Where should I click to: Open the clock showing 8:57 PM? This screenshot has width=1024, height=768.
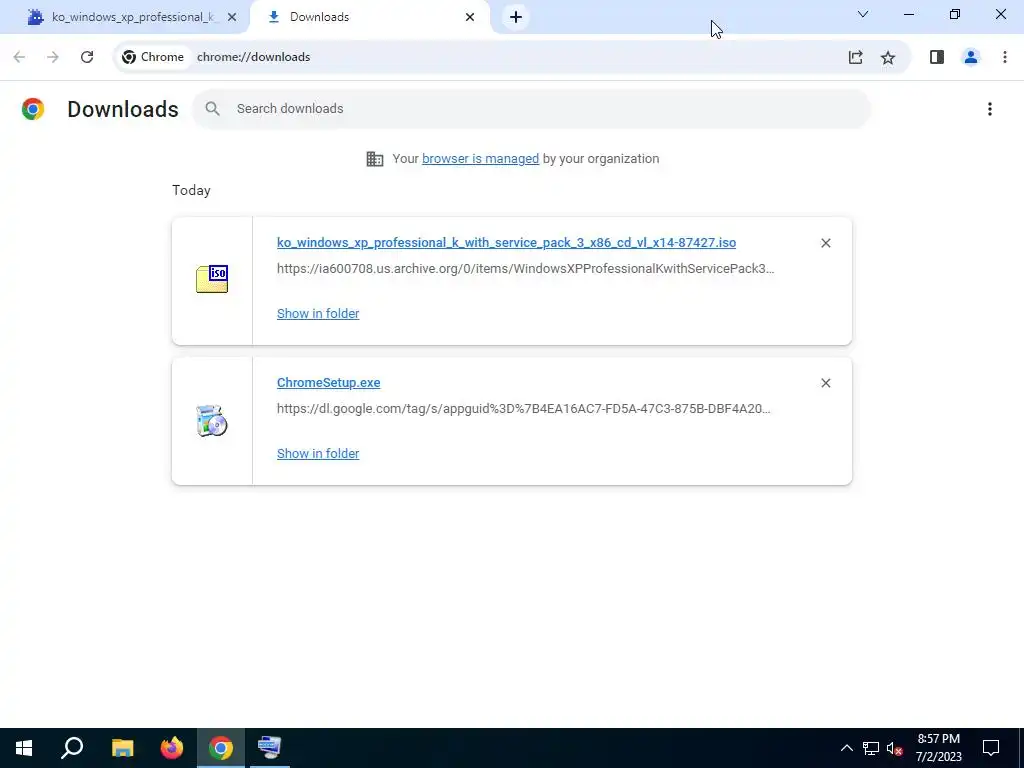pos(938,748)
